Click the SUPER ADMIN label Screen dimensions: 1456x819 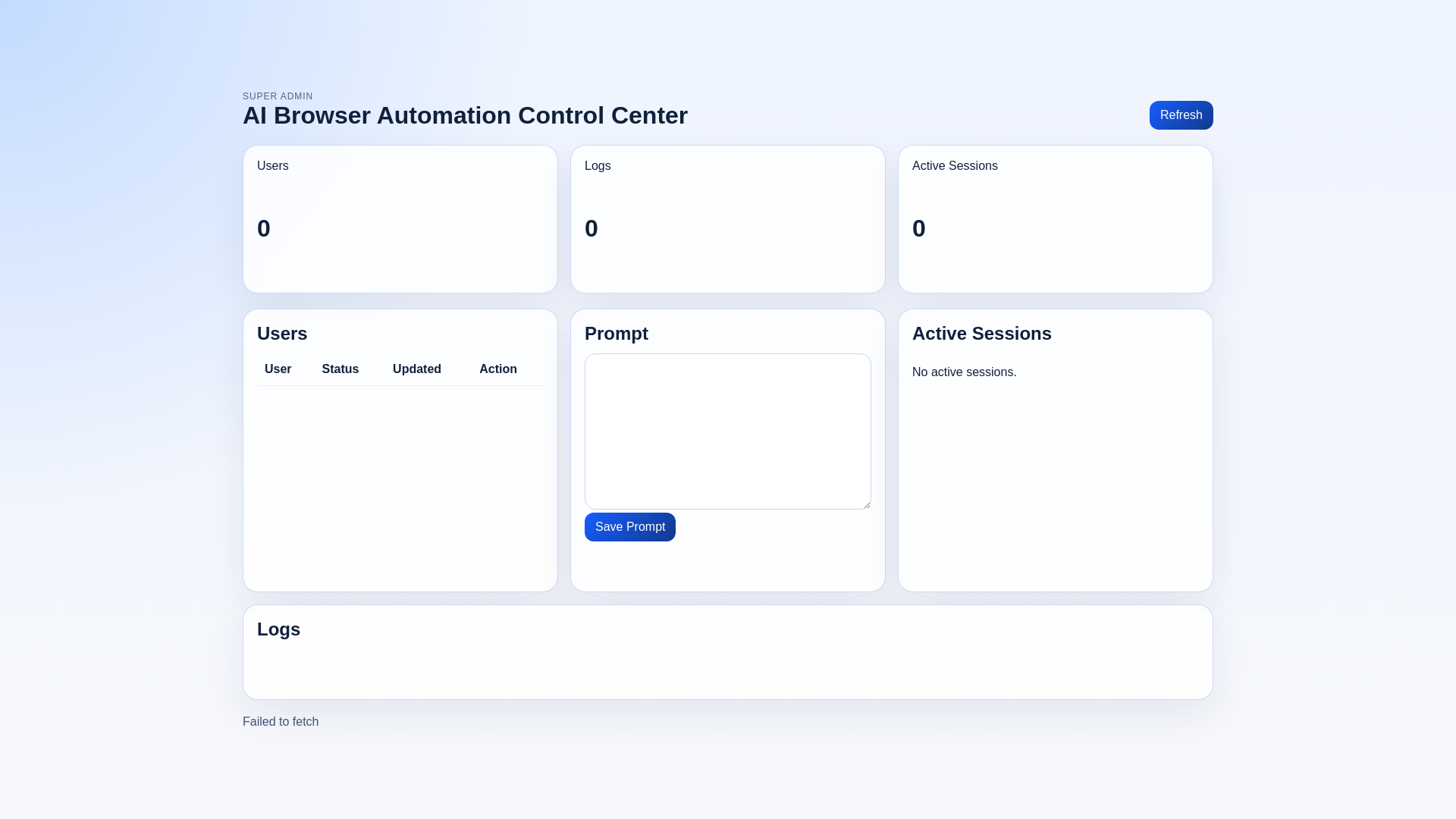pyautogui.click(x=278, y=96)
